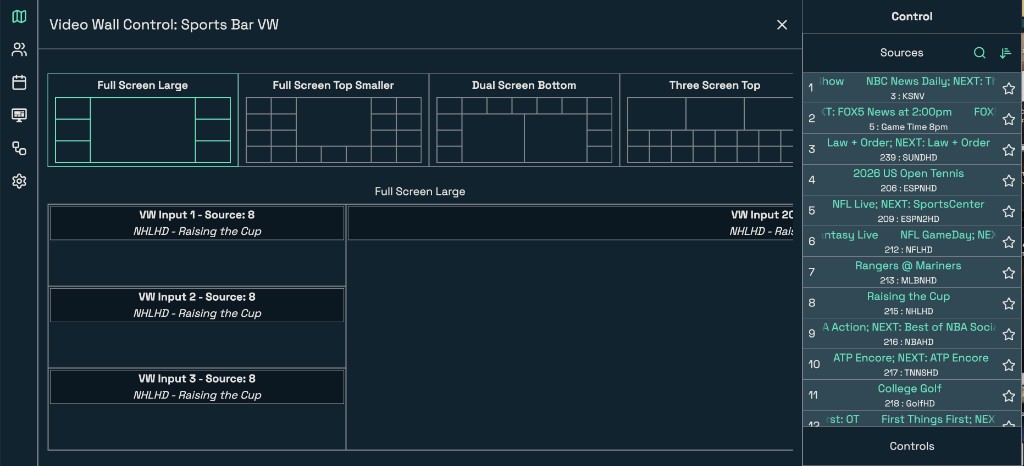
Task: Search sources with the magnifier icon
Action: (980, 53)
